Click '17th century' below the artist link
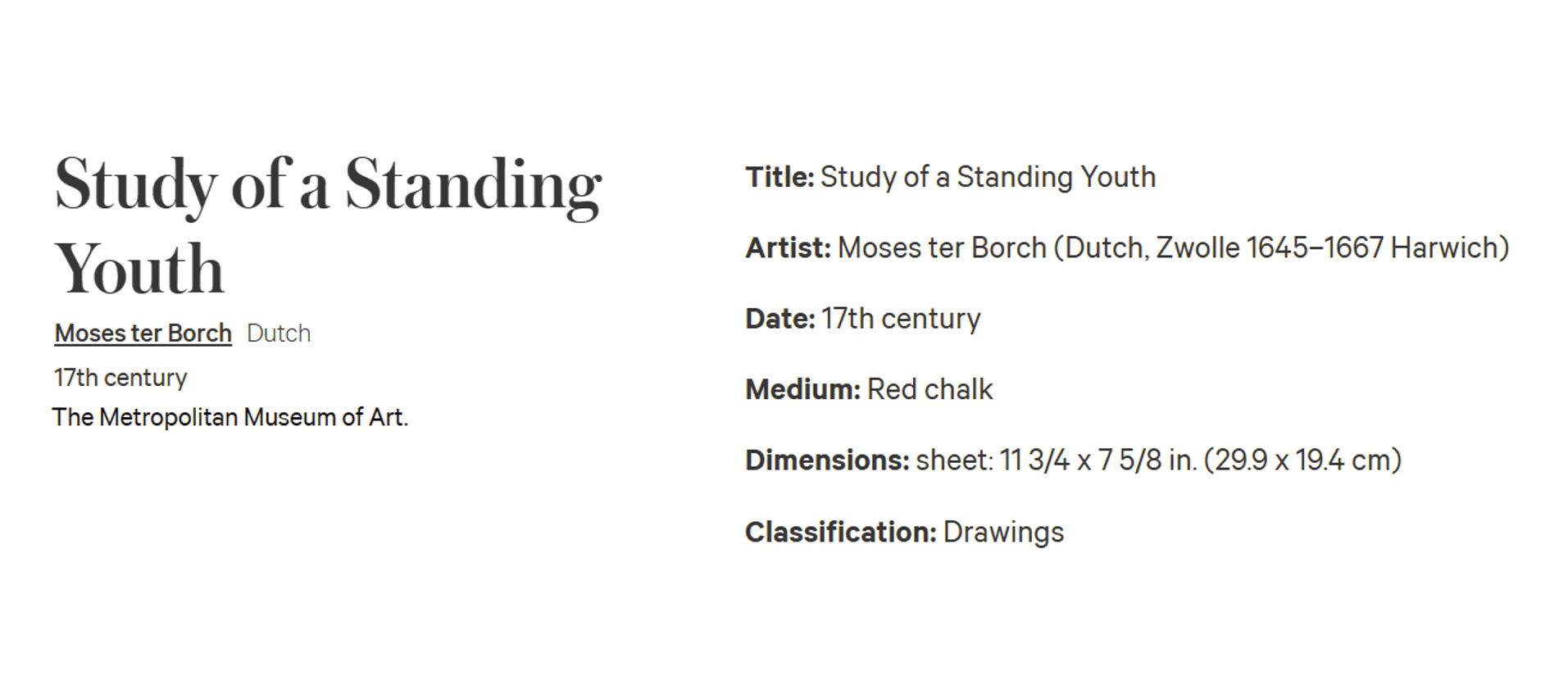Viewport: 1568px width, 694px height. point(120,378)
